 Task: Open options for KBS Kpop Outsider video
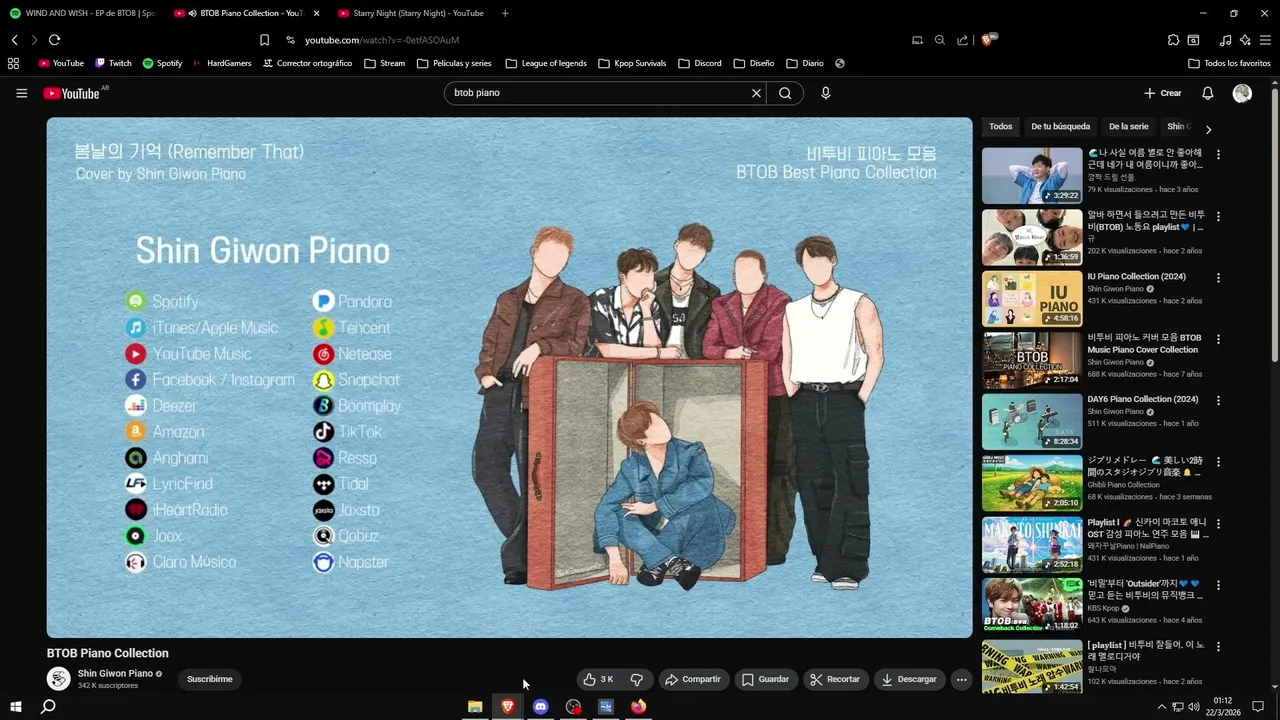1218,585
